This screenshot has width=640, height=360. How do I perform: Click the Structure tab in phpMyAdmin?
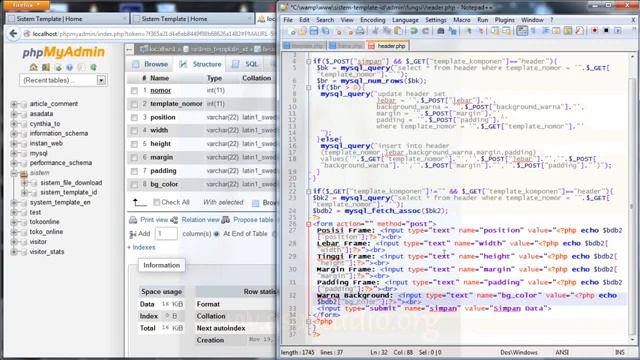click(201, 64)
